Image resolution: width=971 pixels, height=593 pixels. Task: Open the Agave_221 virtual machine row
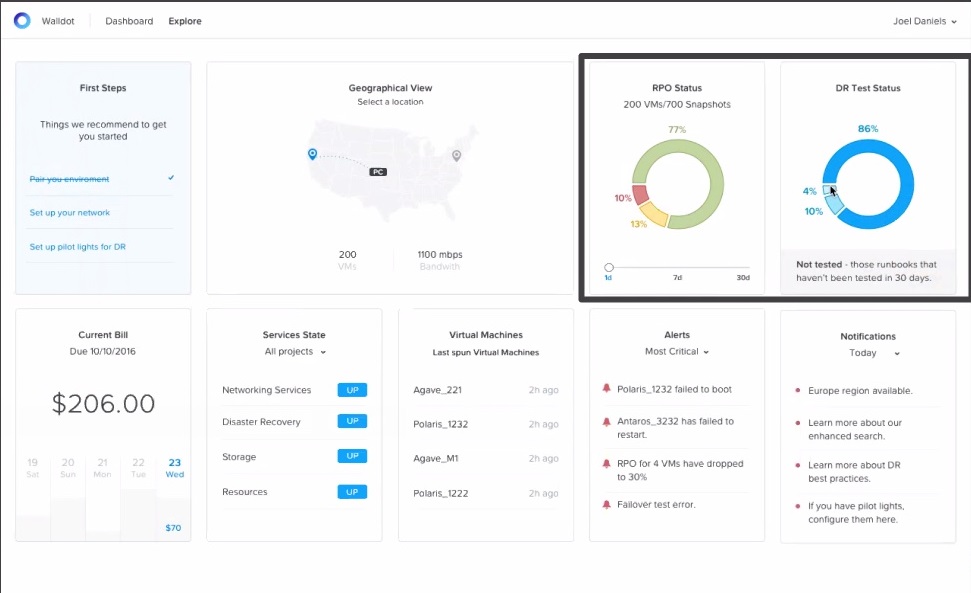(x=486, y=390)
